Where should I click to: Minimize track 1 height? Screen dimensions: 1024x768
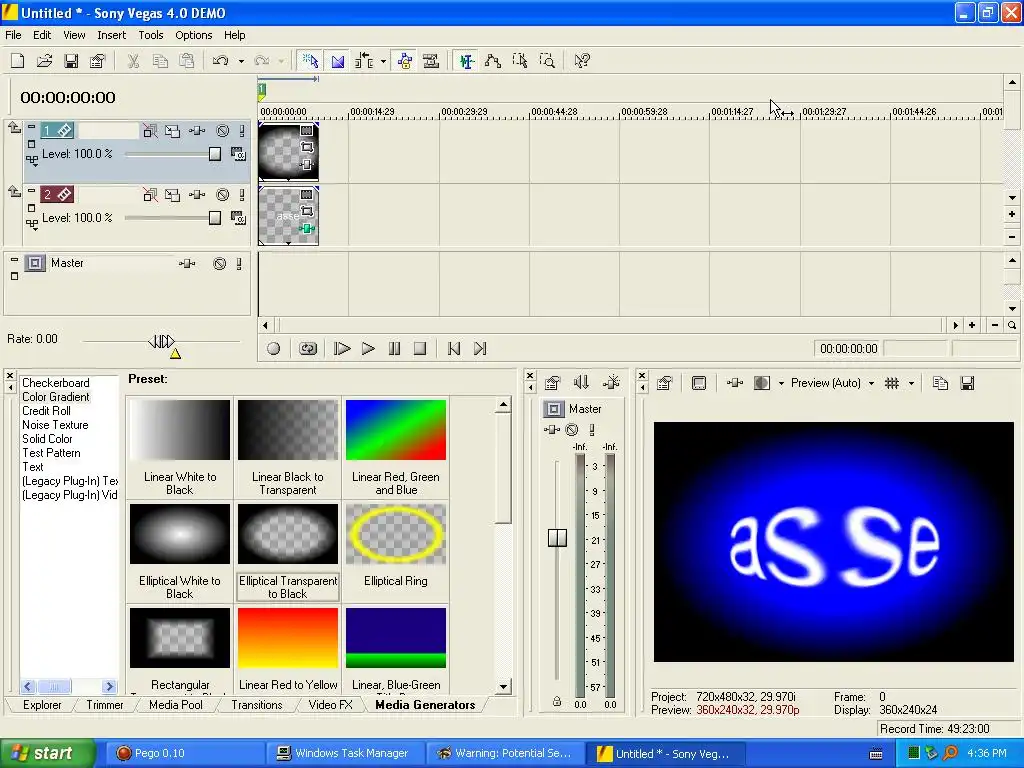pyautogui.click(x=31, y=127)
